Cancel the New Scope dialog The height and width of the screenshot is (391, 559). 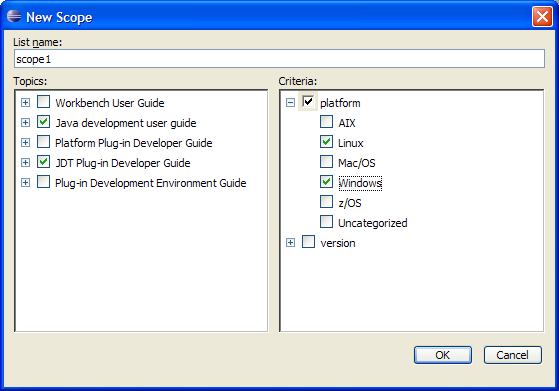513,355
